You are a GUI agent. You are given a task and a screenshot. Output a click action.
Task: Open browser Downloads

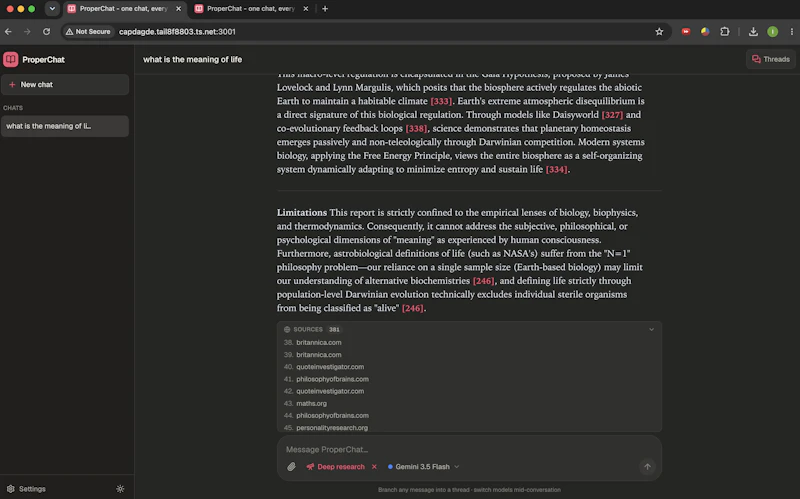(x=753, y=32)
